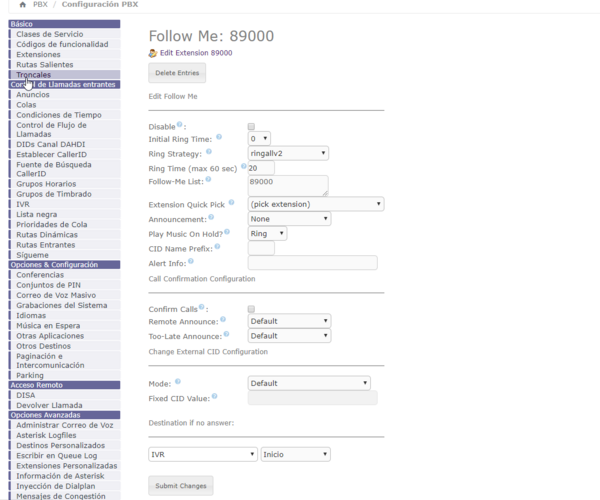
Task: Click the Follow-Me List text area
Action: coord(287,185)
